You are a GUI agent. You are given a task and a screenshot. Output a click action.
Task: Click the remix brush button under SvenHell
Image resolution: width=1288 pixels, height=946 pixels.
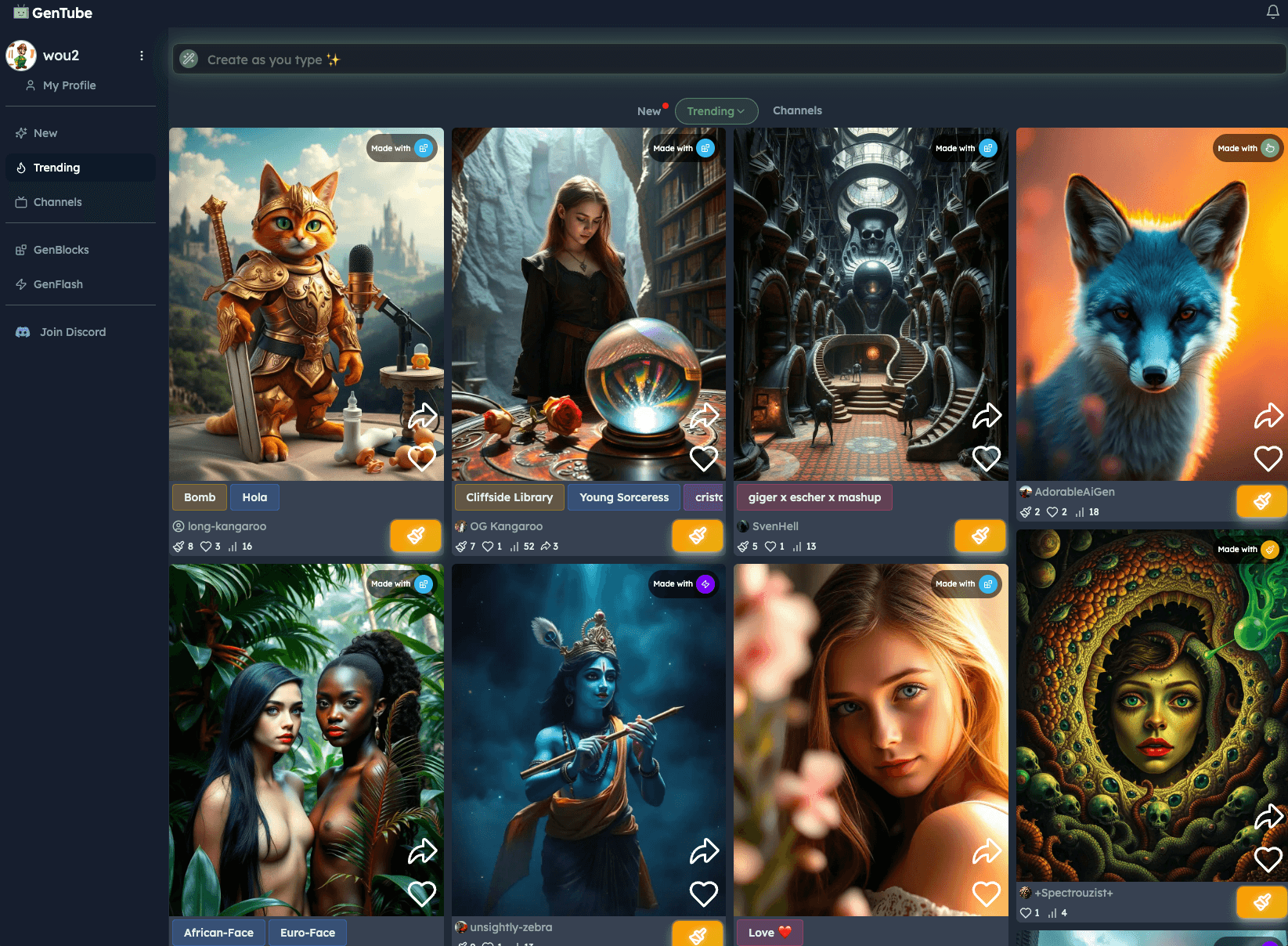pos(980,536)
